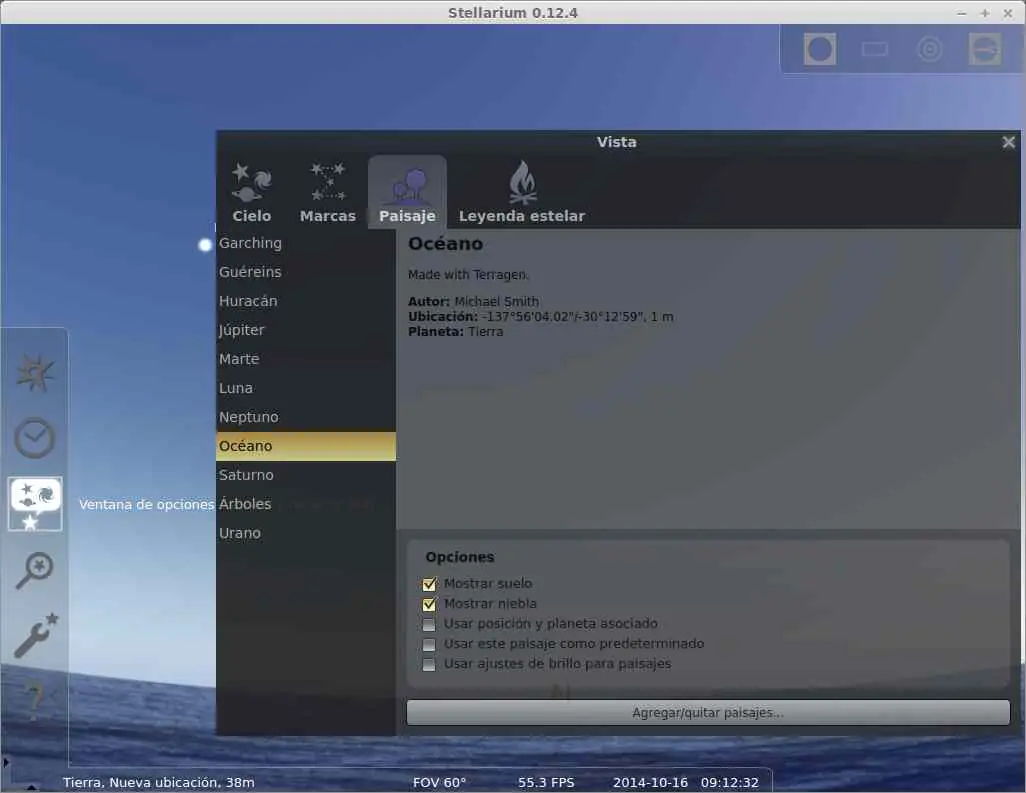
Task: Click the FOV 60° status entry
Action: [439, 783]
